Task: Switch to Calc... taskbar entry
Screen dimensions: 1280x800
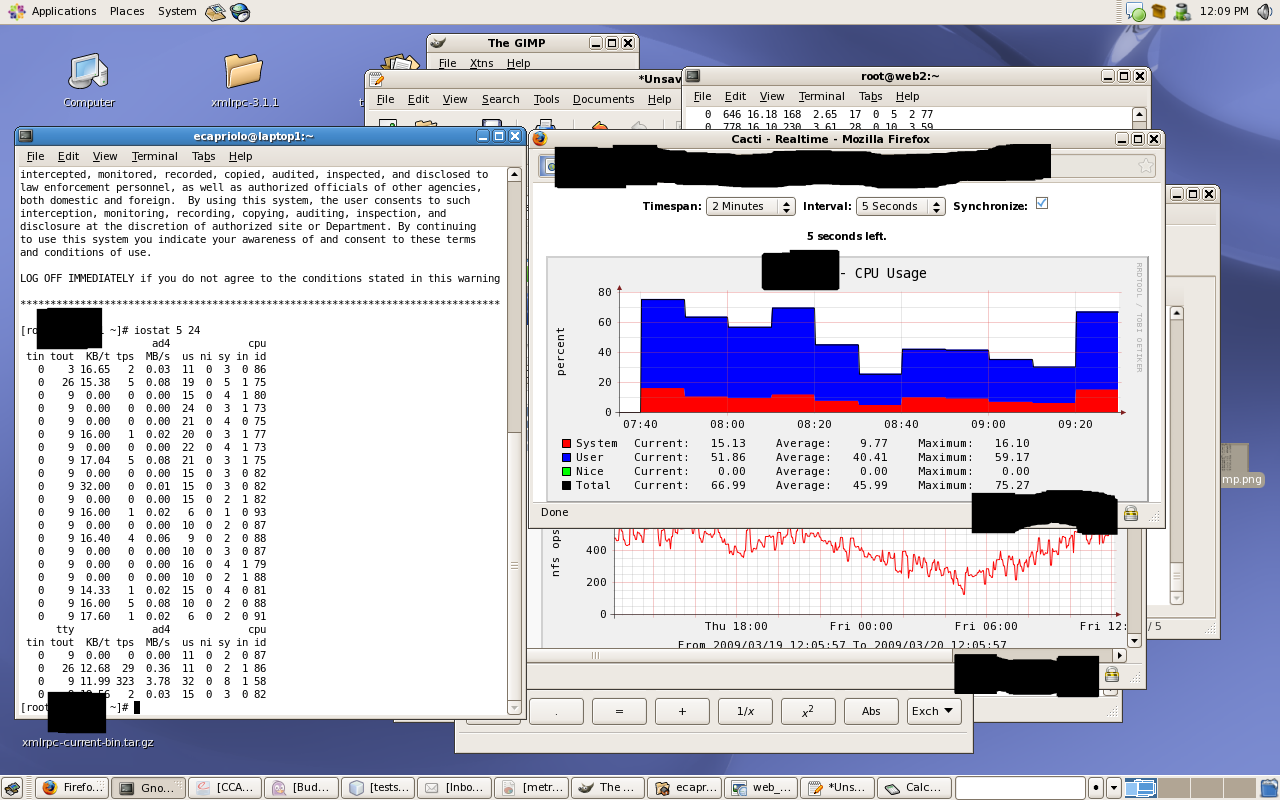Action: [x=914, y=788]
